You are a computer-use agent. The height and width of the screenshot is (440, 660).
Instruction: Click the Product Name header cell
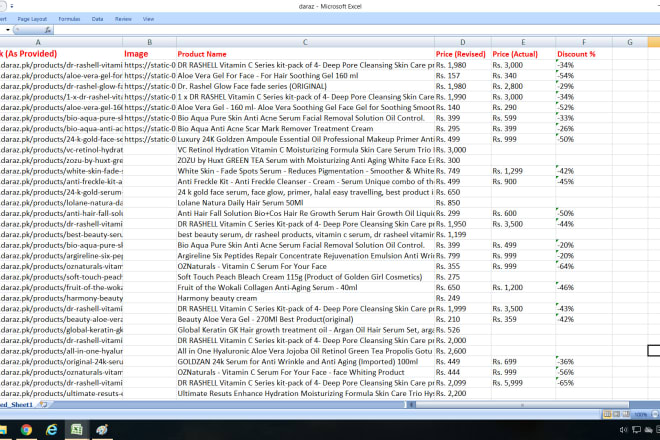pos(305,54)
